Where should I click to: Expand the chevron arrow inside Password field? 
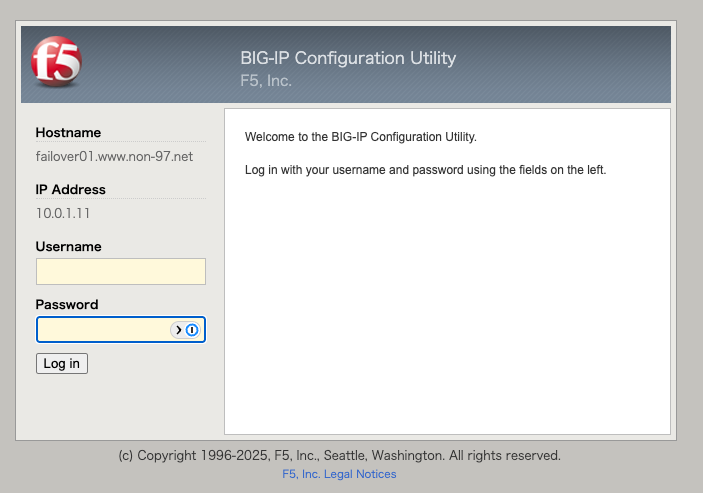click(x=178, y=330)
